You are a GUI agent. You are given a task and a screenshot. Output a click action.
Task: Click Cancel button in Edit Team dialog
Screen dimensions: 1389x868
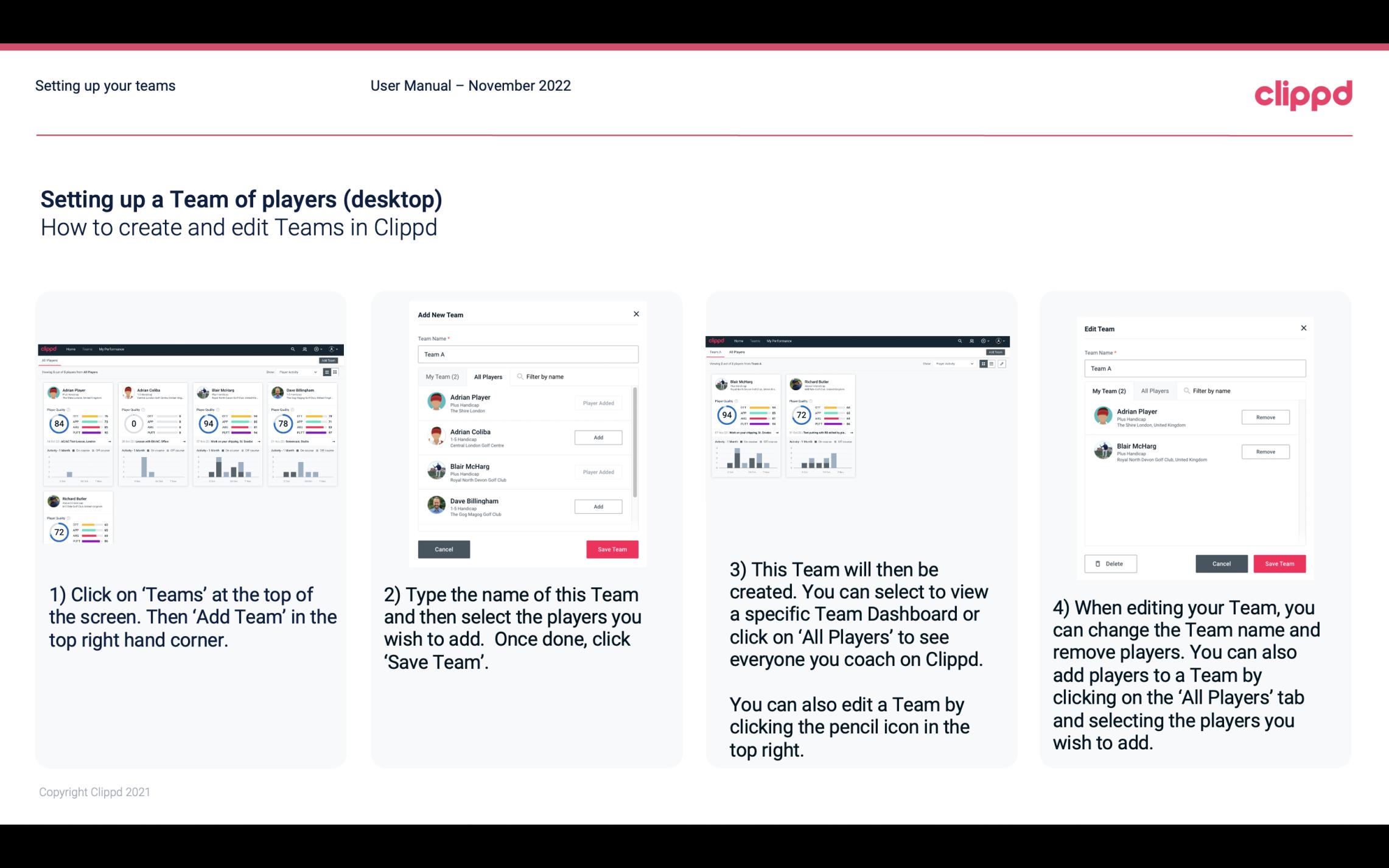(x=1222, y=563)
